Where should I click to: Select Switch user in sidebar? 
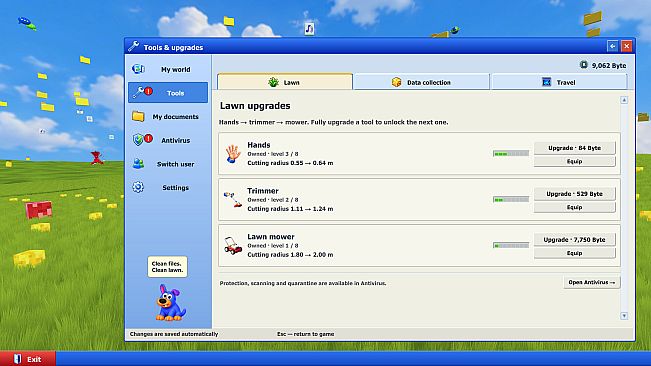(168, 164)
